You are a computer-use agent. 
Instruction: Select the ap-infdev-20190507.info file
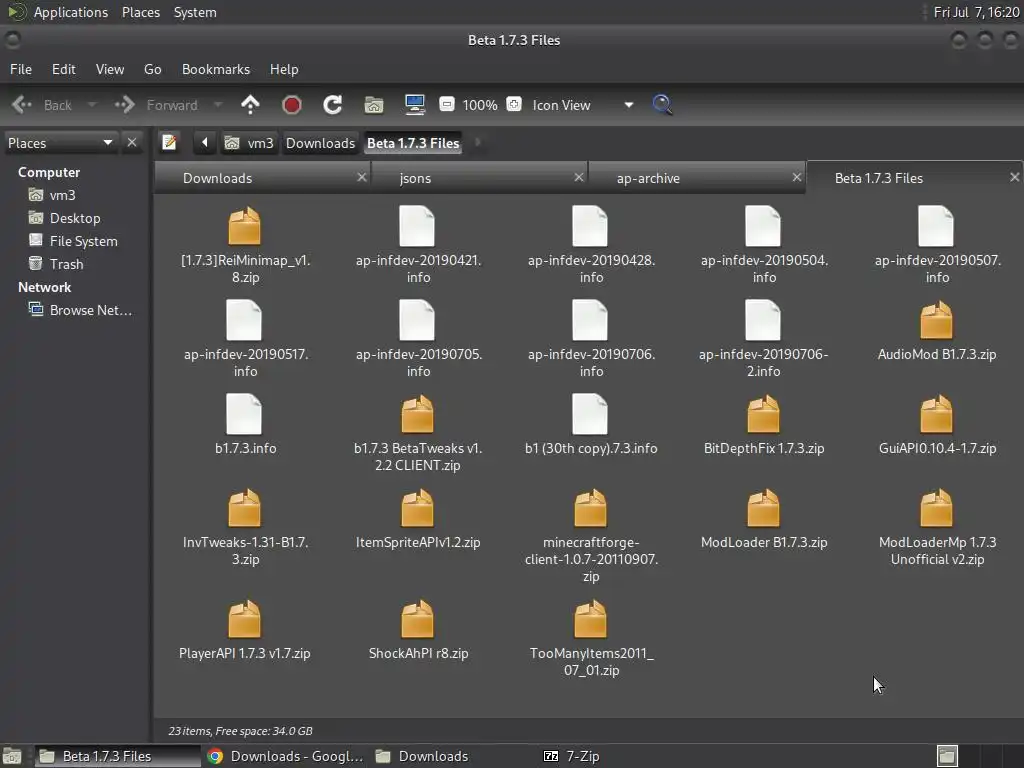tap(936, 245)
